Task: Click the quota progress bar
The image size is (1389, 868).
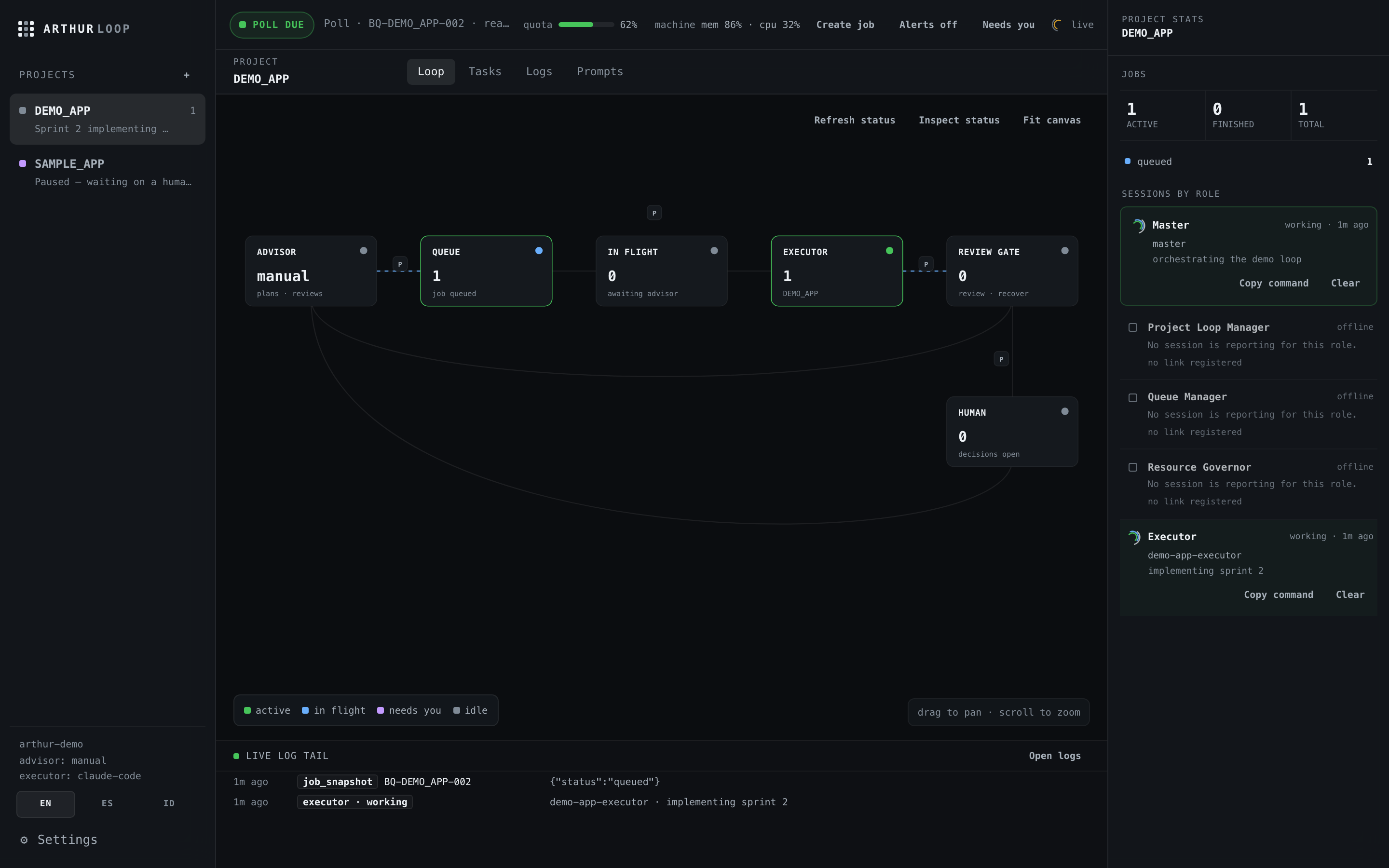Action: pos(586,25)
